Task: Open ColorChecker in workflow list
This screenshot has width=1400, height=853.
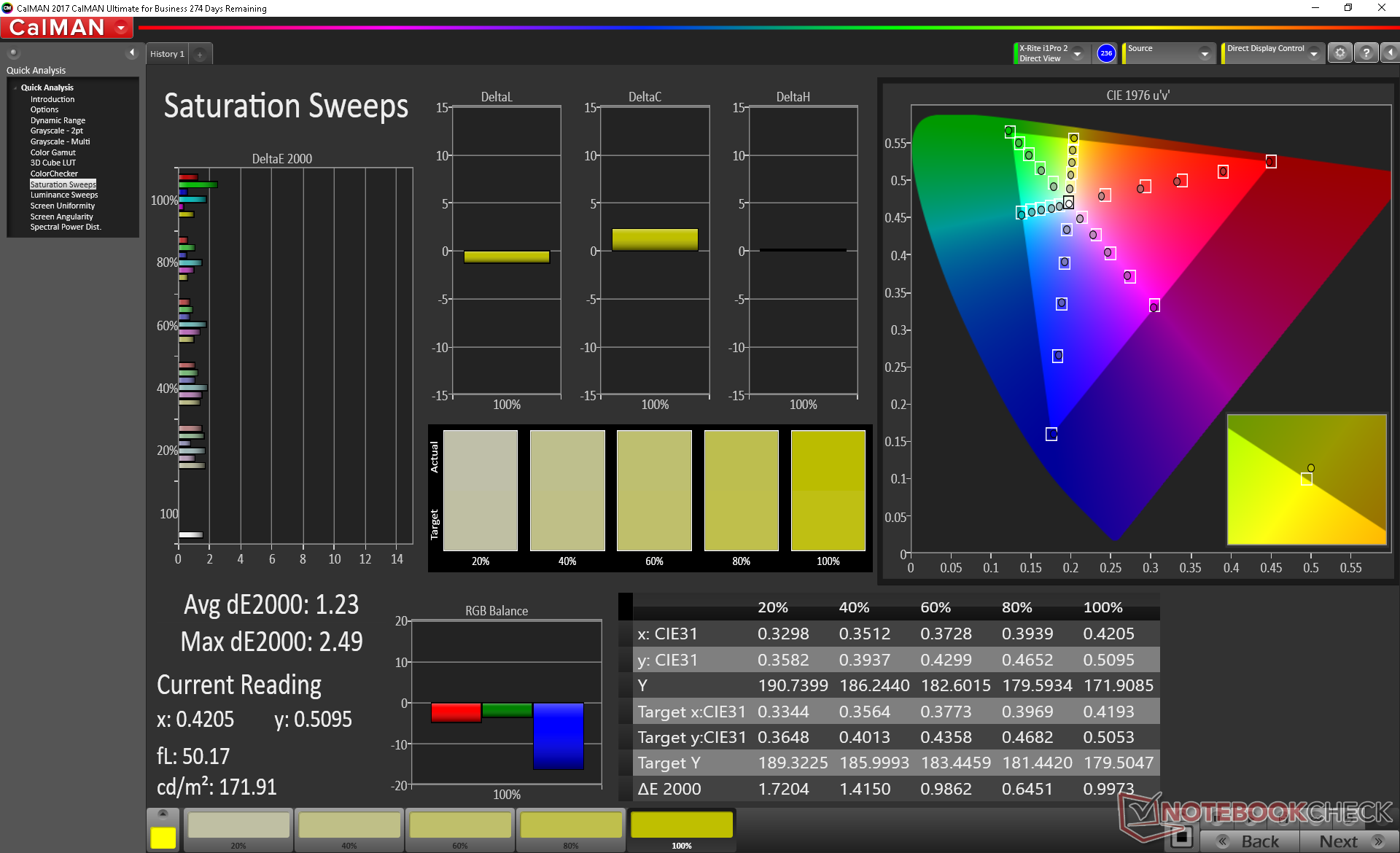Action: (x=54, y=174)
